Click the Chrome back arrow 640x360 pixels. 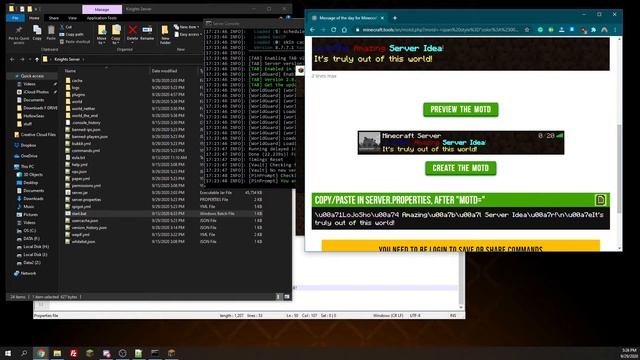(x=313, y=30)
